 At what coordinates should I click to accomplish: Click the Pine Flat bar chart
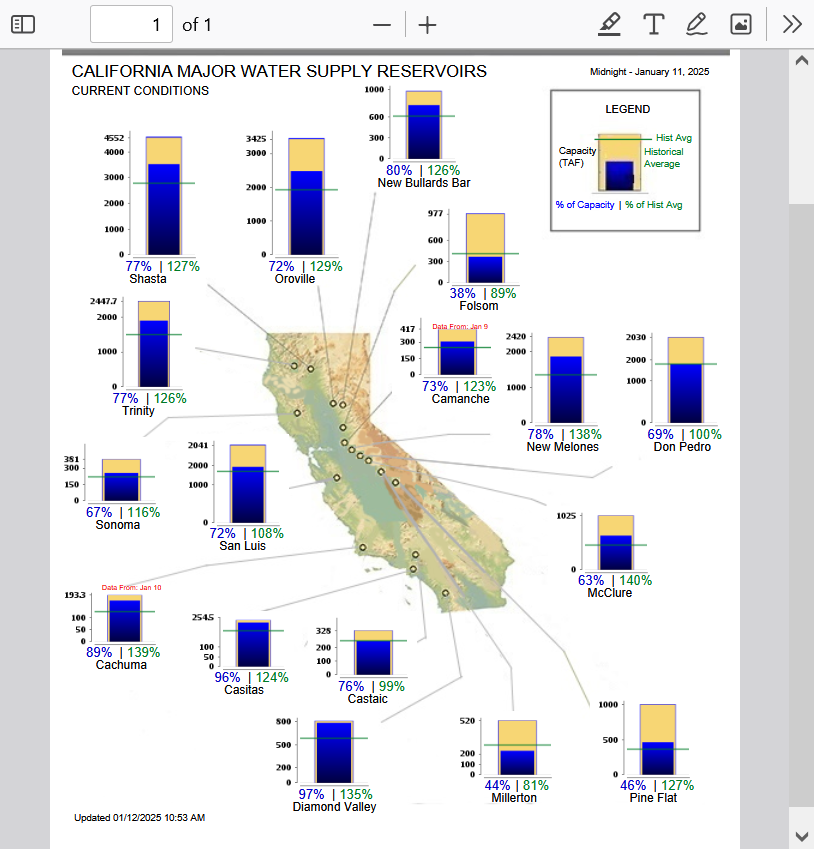tap(658, 740)
